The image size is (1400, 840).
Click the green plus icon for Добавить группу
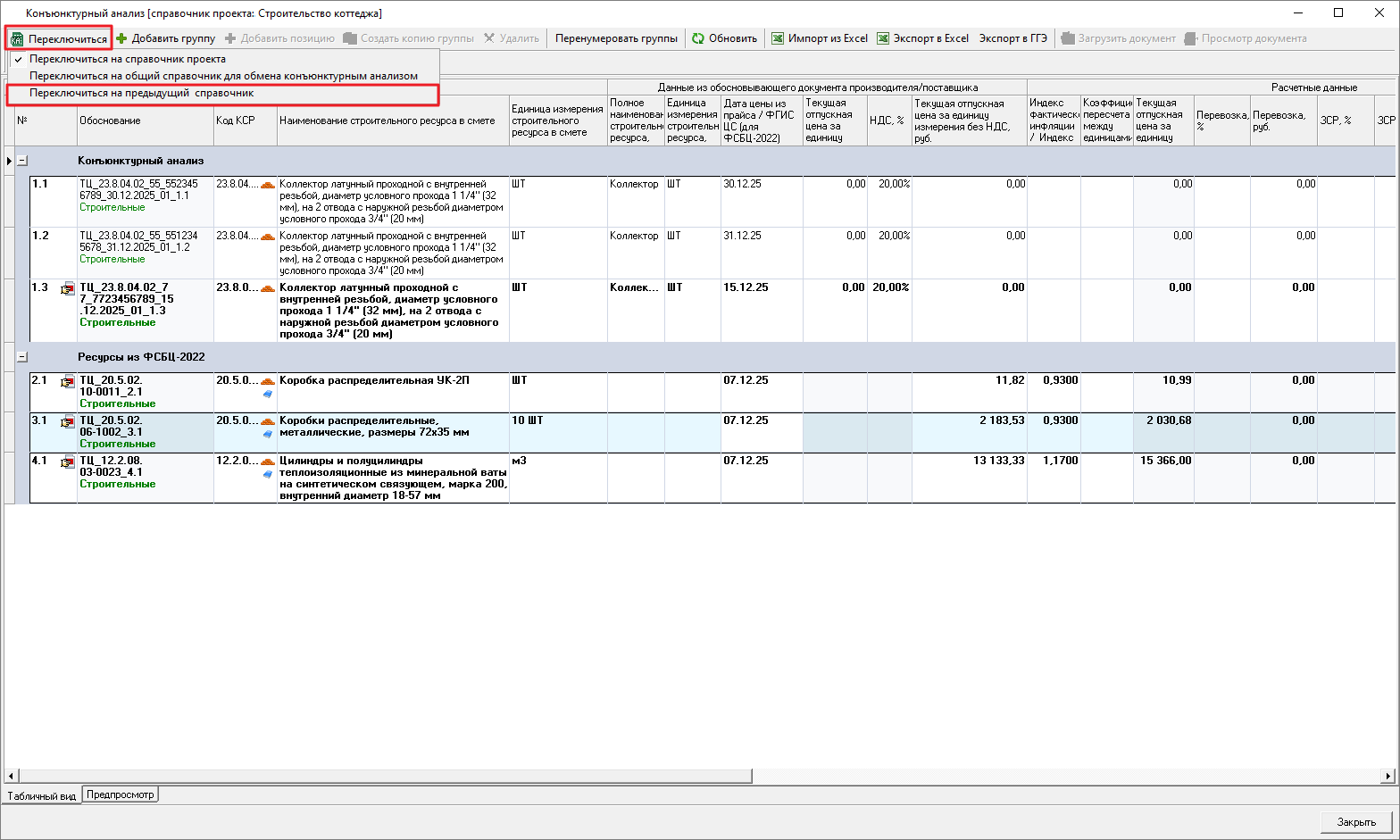click(x=121, y=38)
